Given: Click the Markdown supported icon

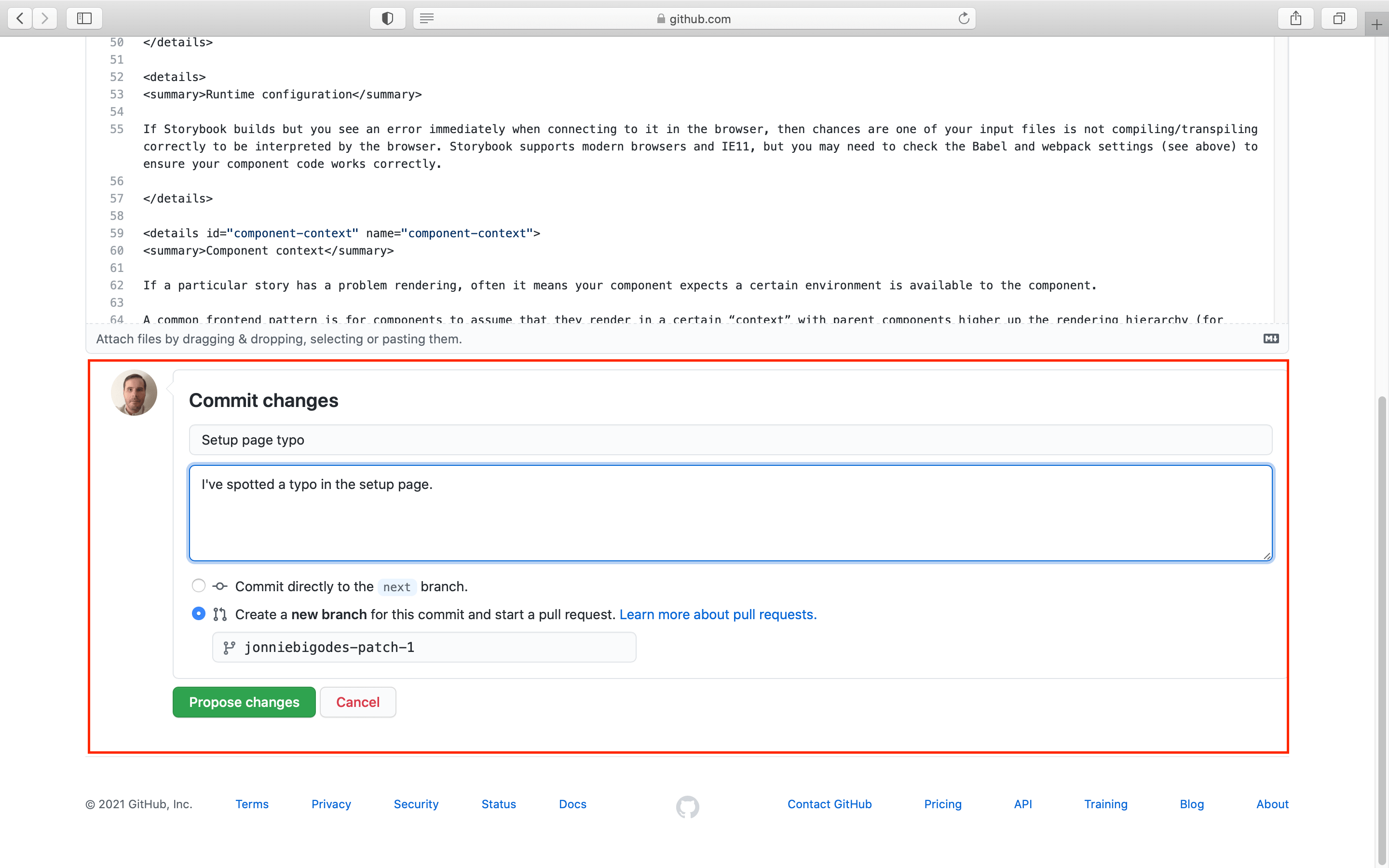Looking at the screenshot, I should tap(1271, 339).
